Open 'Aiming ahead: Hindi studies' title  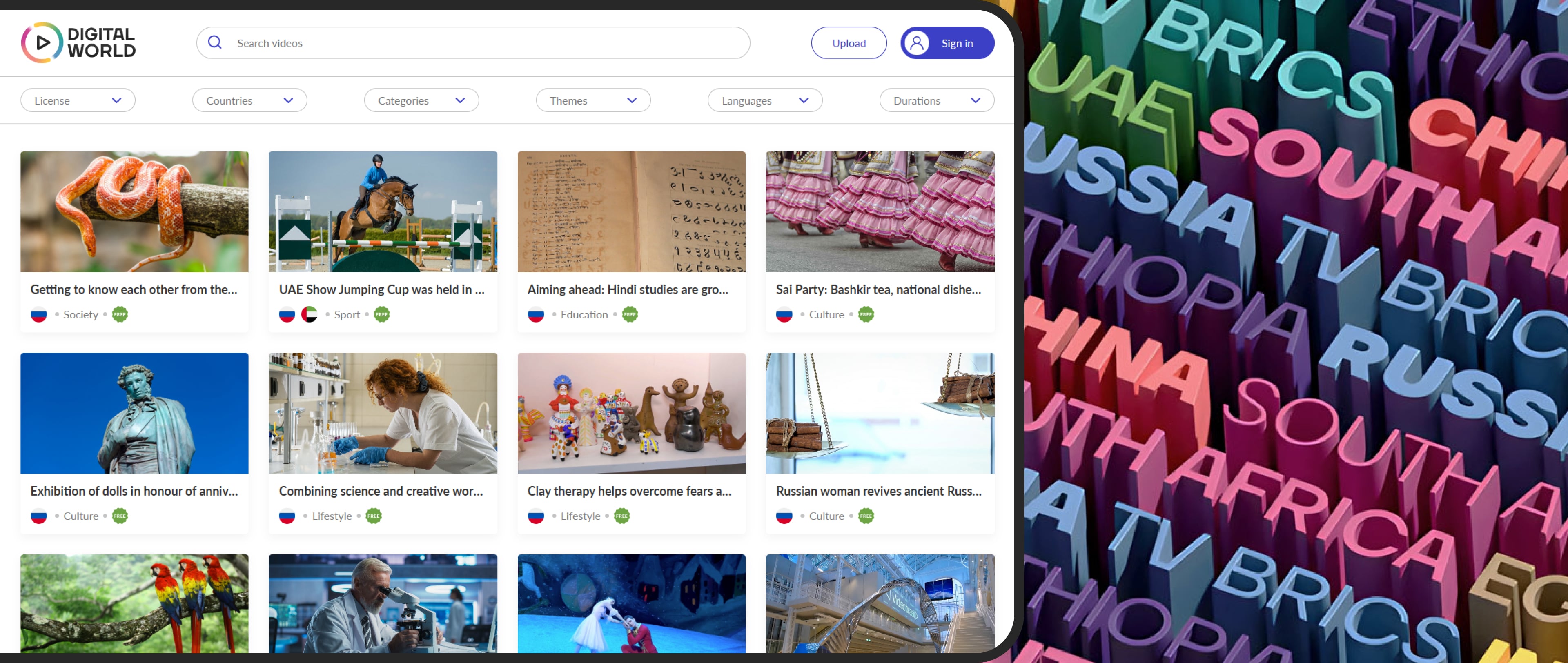628,290
